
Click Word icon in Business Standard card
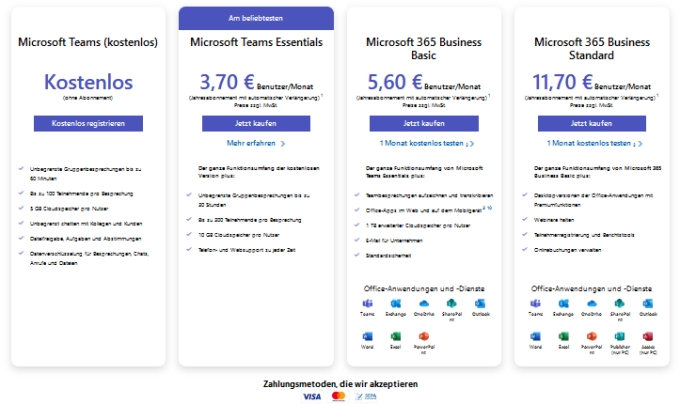(536, 336)
